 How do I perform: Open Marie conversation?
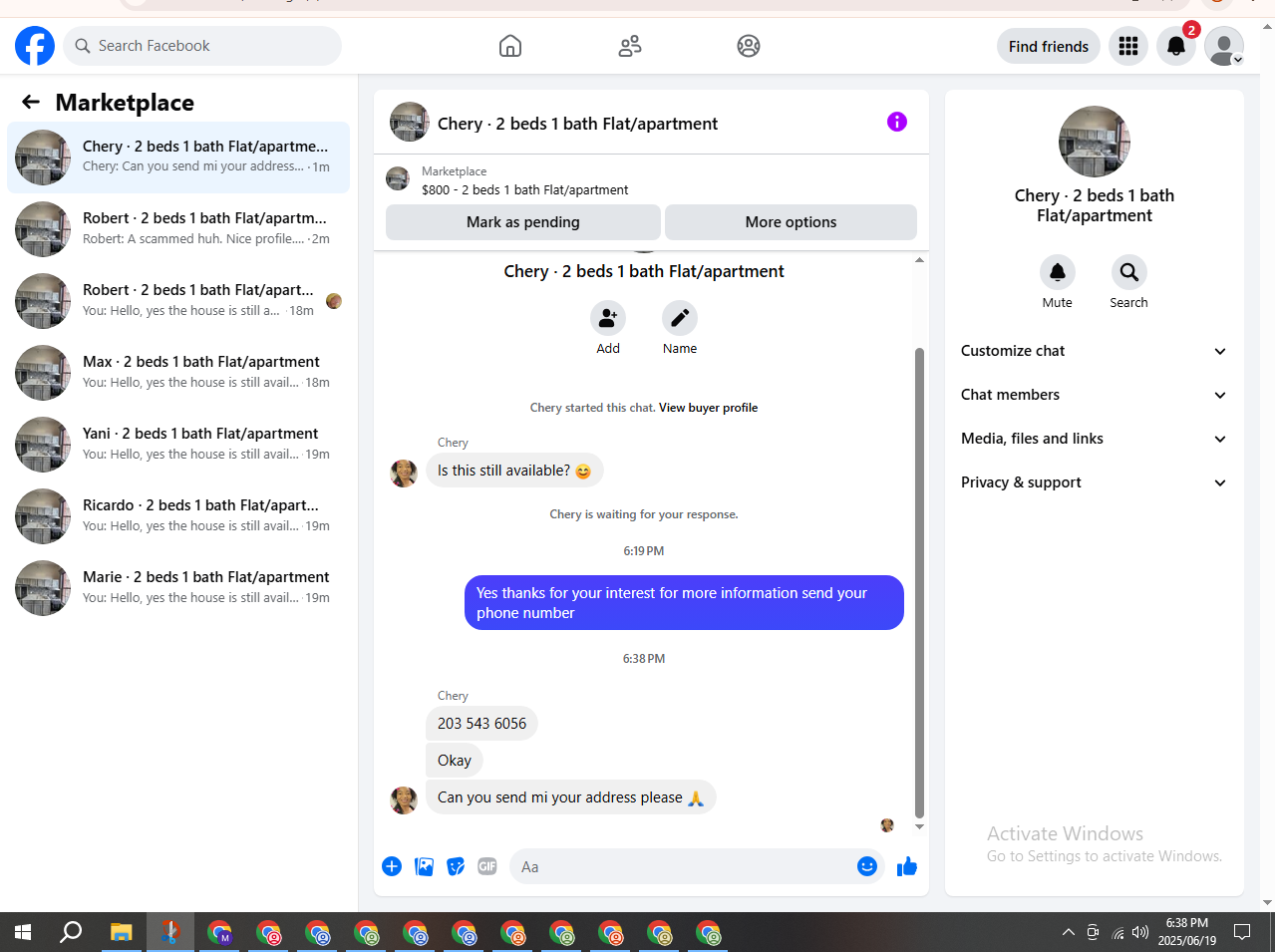pos(178,588)
